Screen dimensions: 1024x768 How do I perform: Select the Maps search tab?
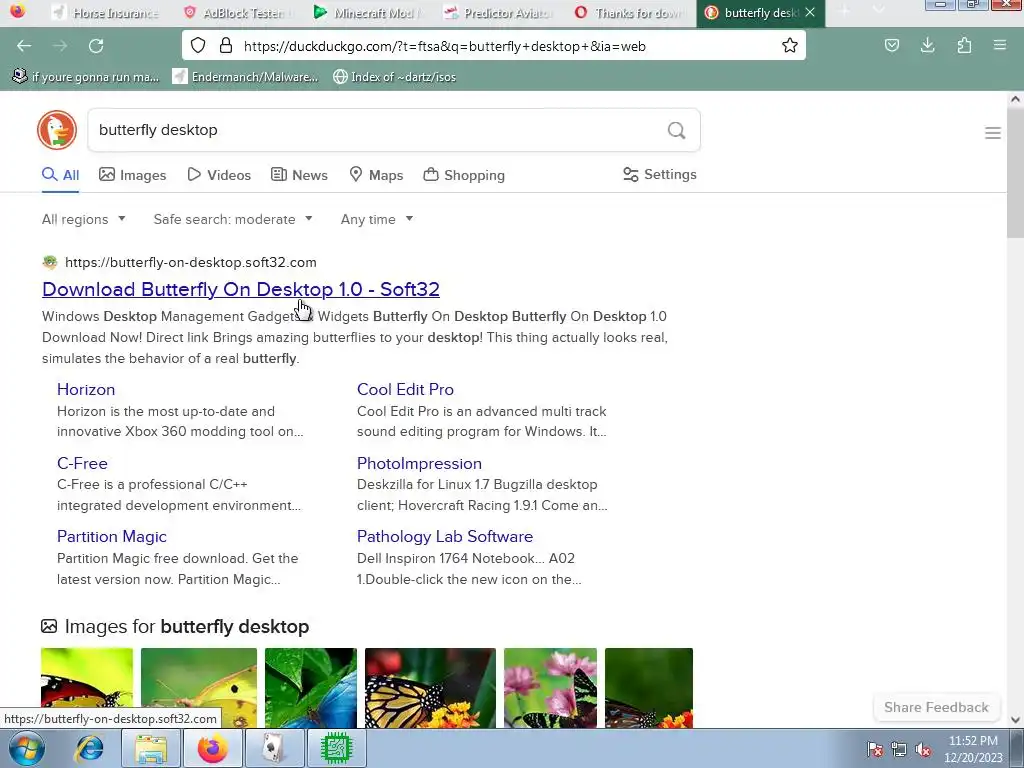click(x=376, y=175)
